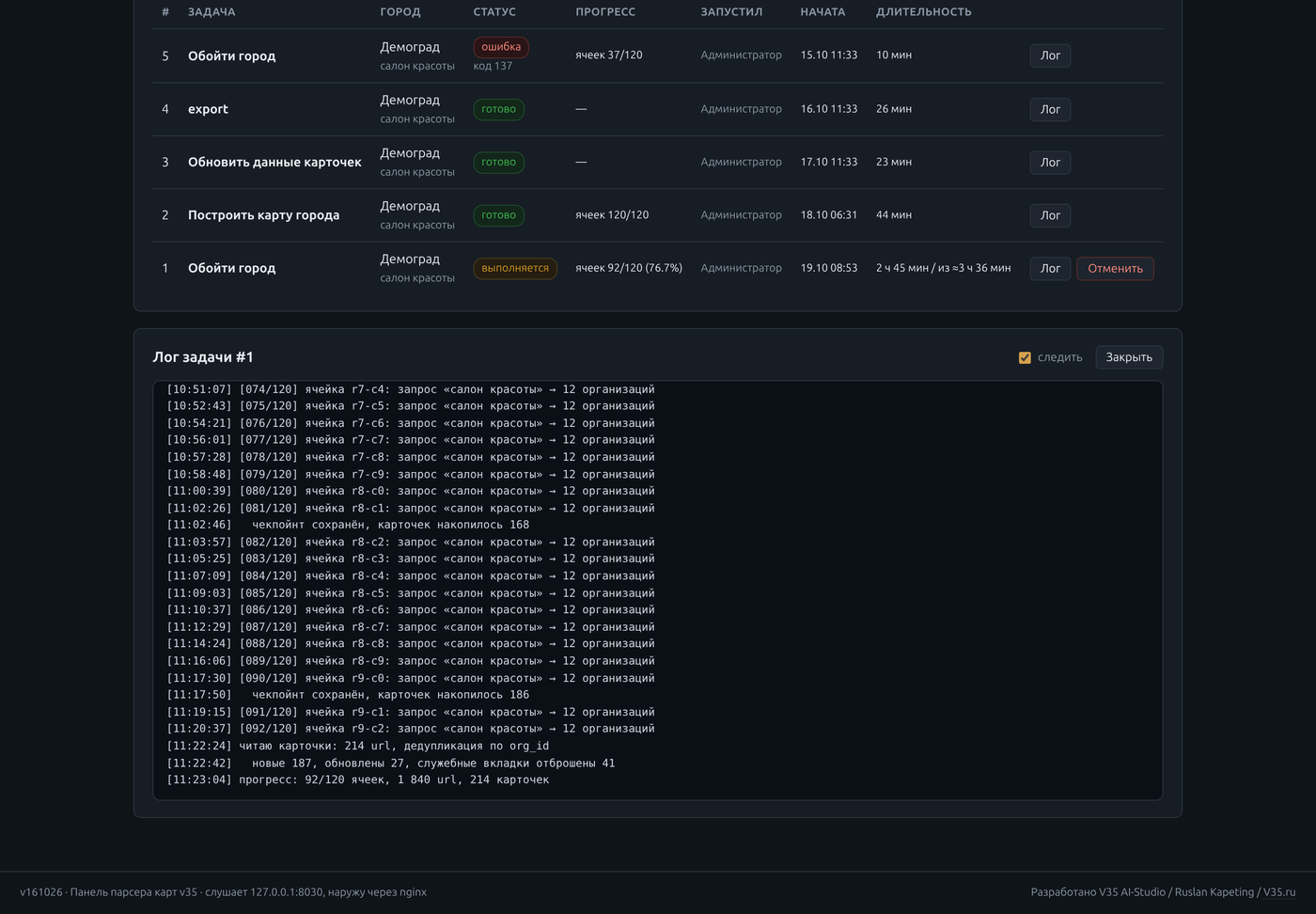Open the log for running task 1

click(x=1050, y=269)
